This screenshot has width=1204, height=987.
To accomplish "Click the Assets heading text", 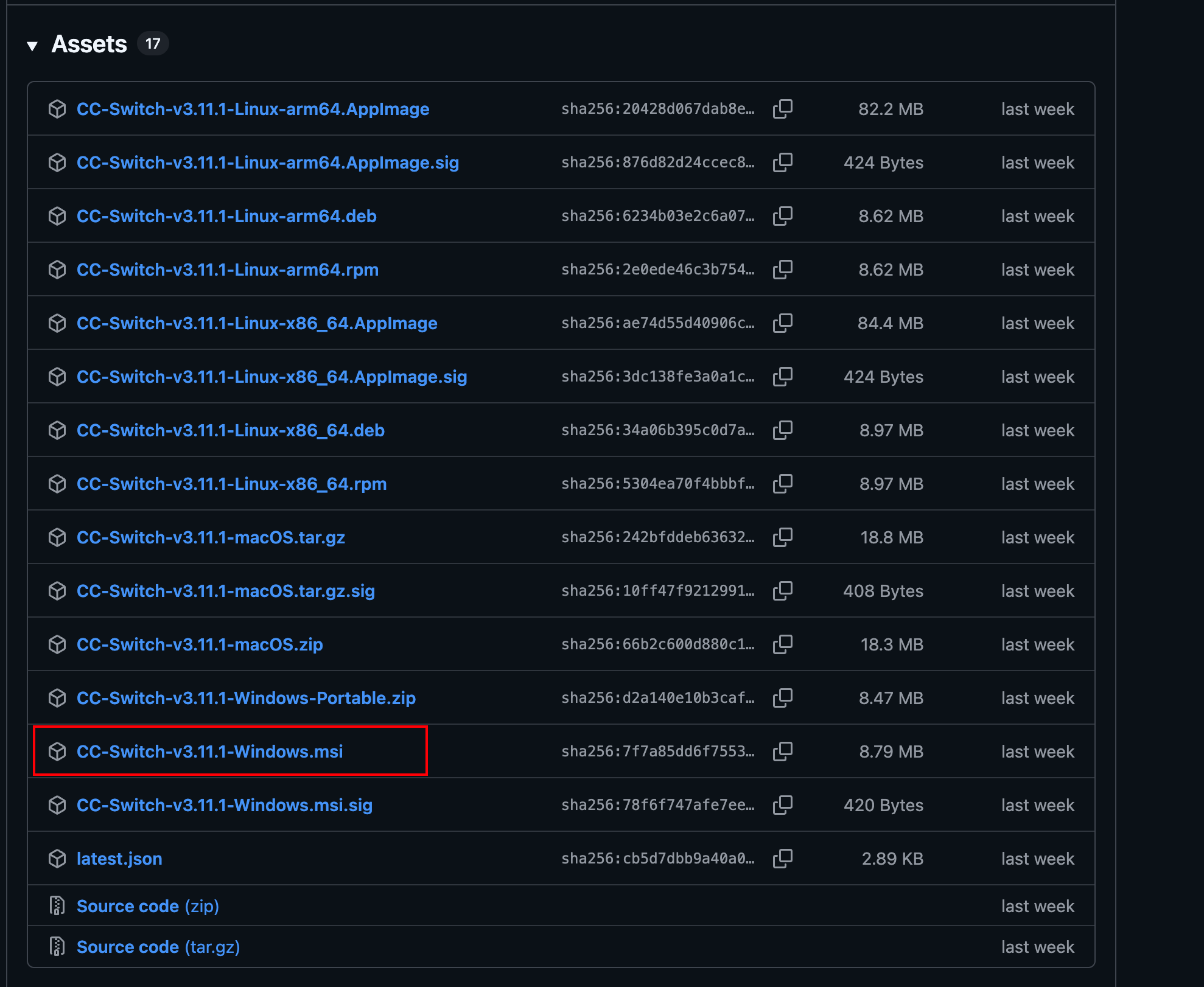I will click(89, 44).
